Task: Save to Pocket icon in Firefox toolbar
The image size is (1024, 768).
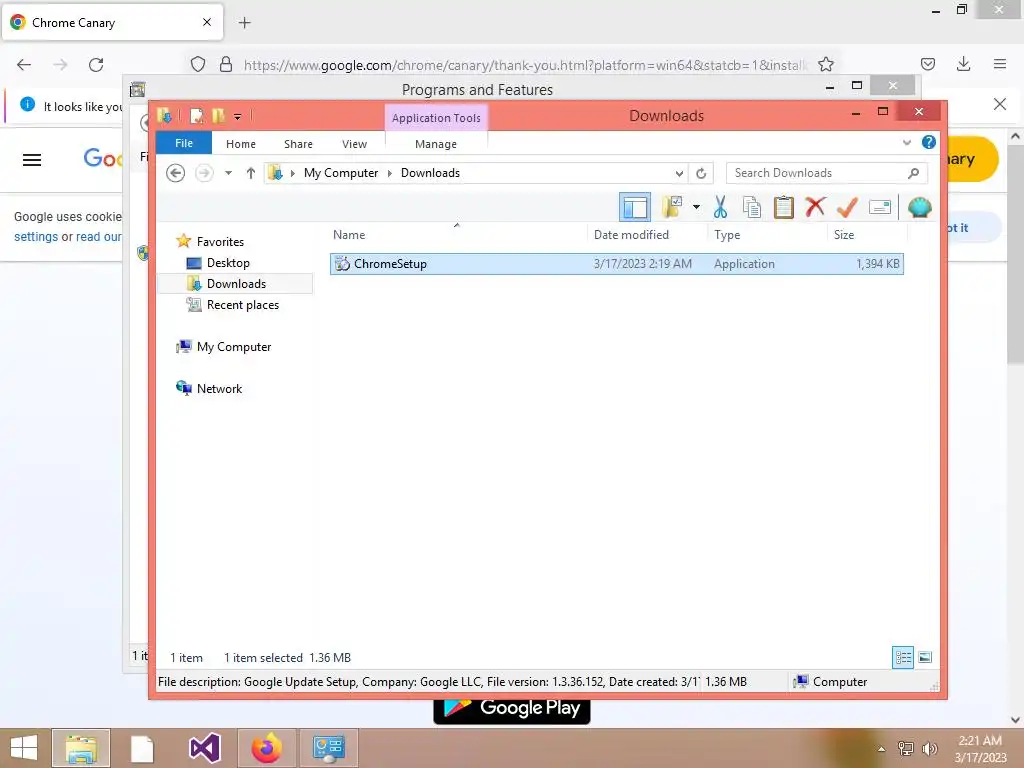Action: click(927, 64)
